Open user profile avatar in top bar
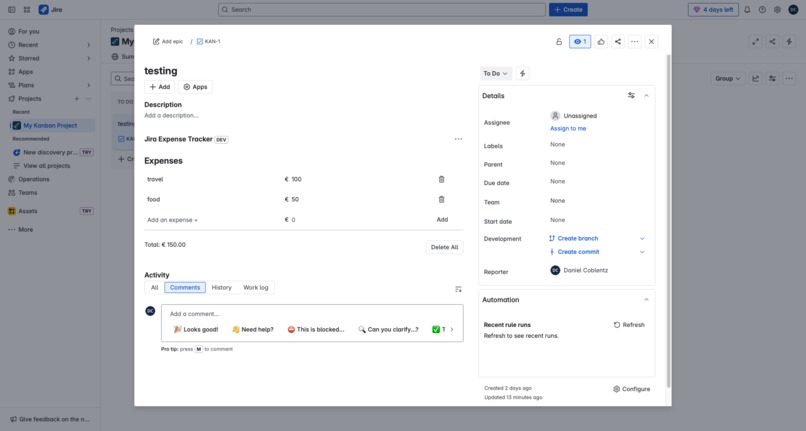The width and height of the screenshot is (806, 431). click(x=793, y=10)
